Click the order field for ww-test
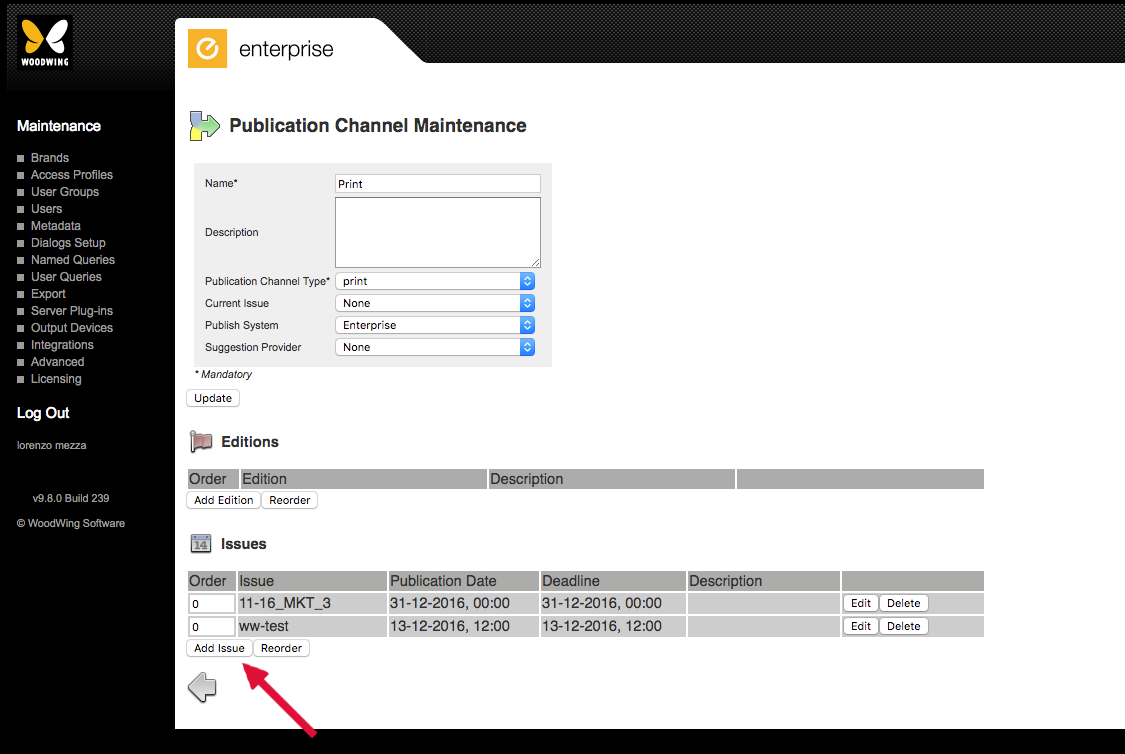This screenshot has width=1125, height=754. pos(212,627)
